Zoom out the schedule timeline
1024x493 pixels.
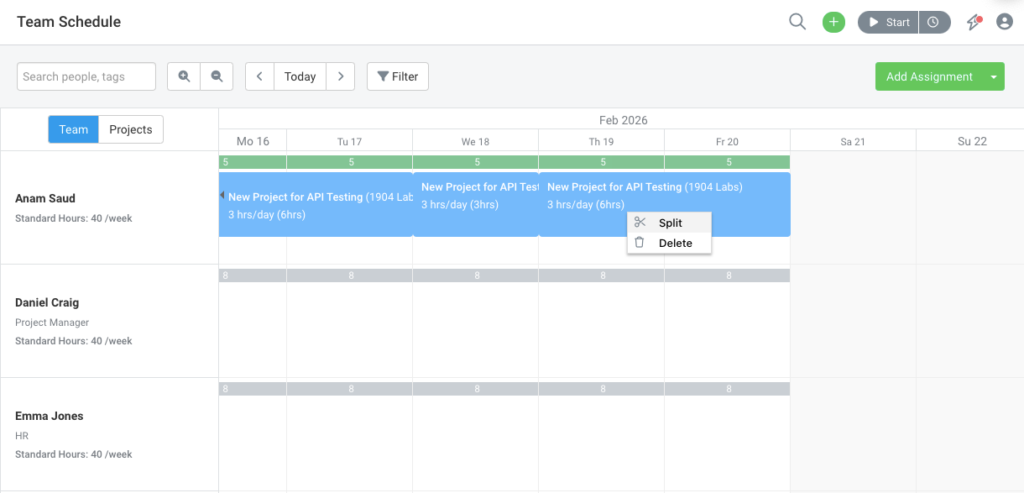(x=217, y=77)
